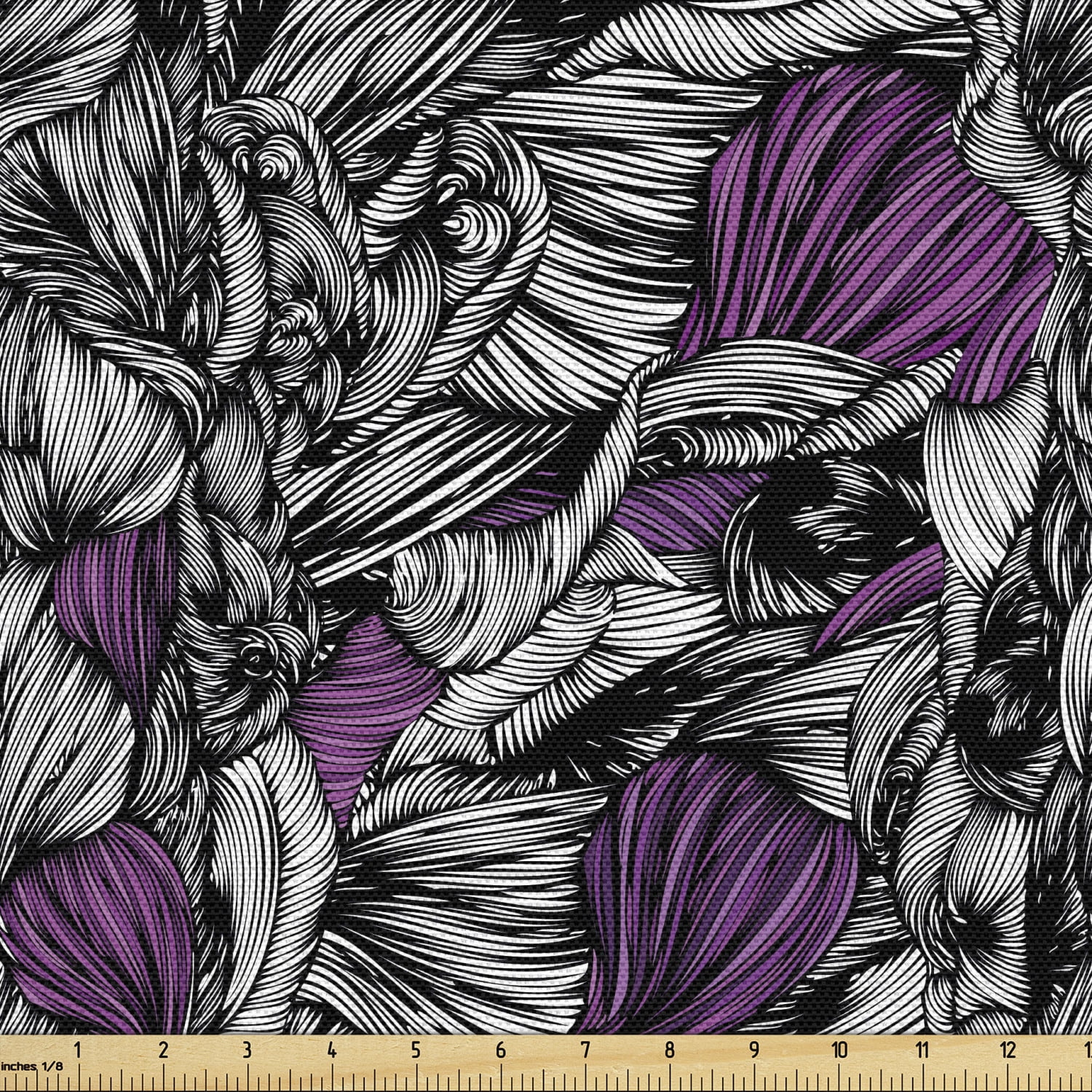The width and height of the screenshot is (1092, 1092).
Task: Click the number 1 on the ruler
Action: 78,1051
